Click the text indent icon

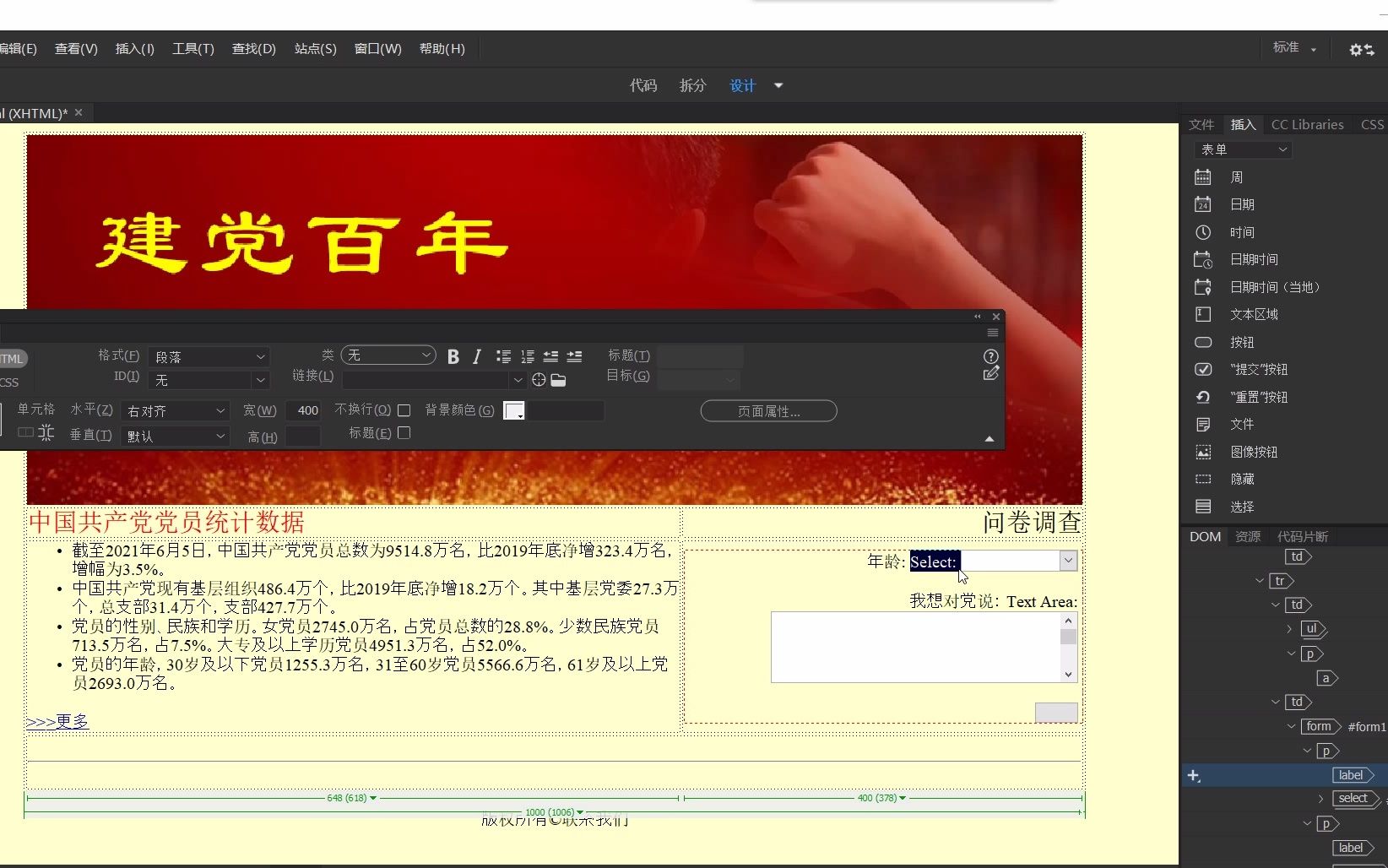[x=574, y=356]
